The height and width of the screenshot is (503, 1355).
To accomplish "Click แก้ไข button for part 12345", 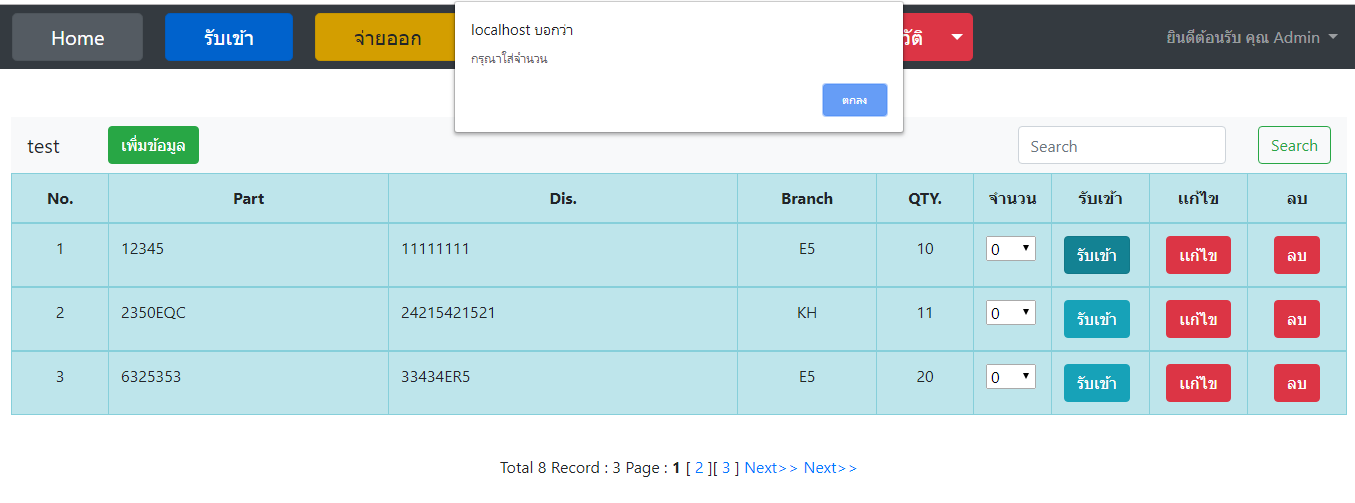I will coord(1197,255).
